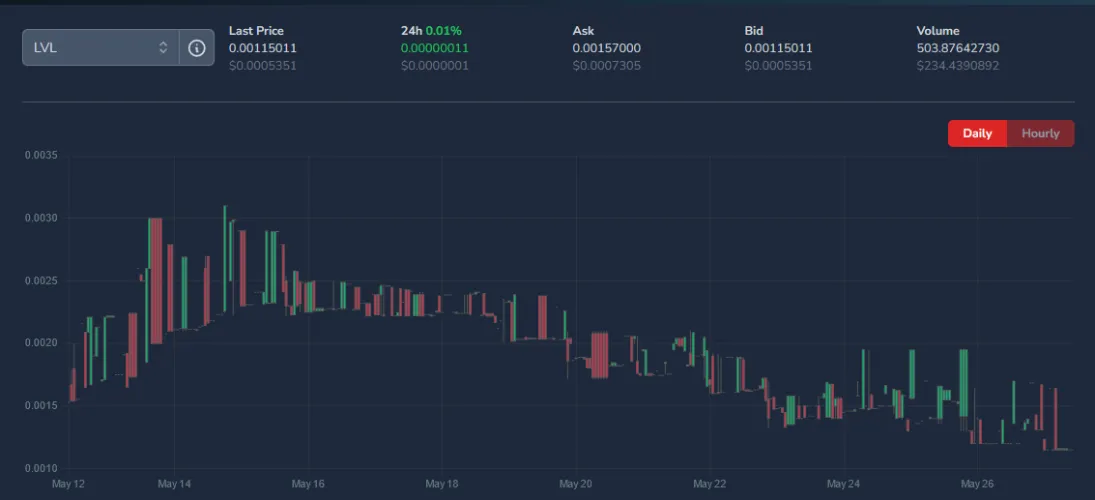Click the Last Price value 0.00115011
This screenshot has height=500, width=1095.
coord(263,48)
